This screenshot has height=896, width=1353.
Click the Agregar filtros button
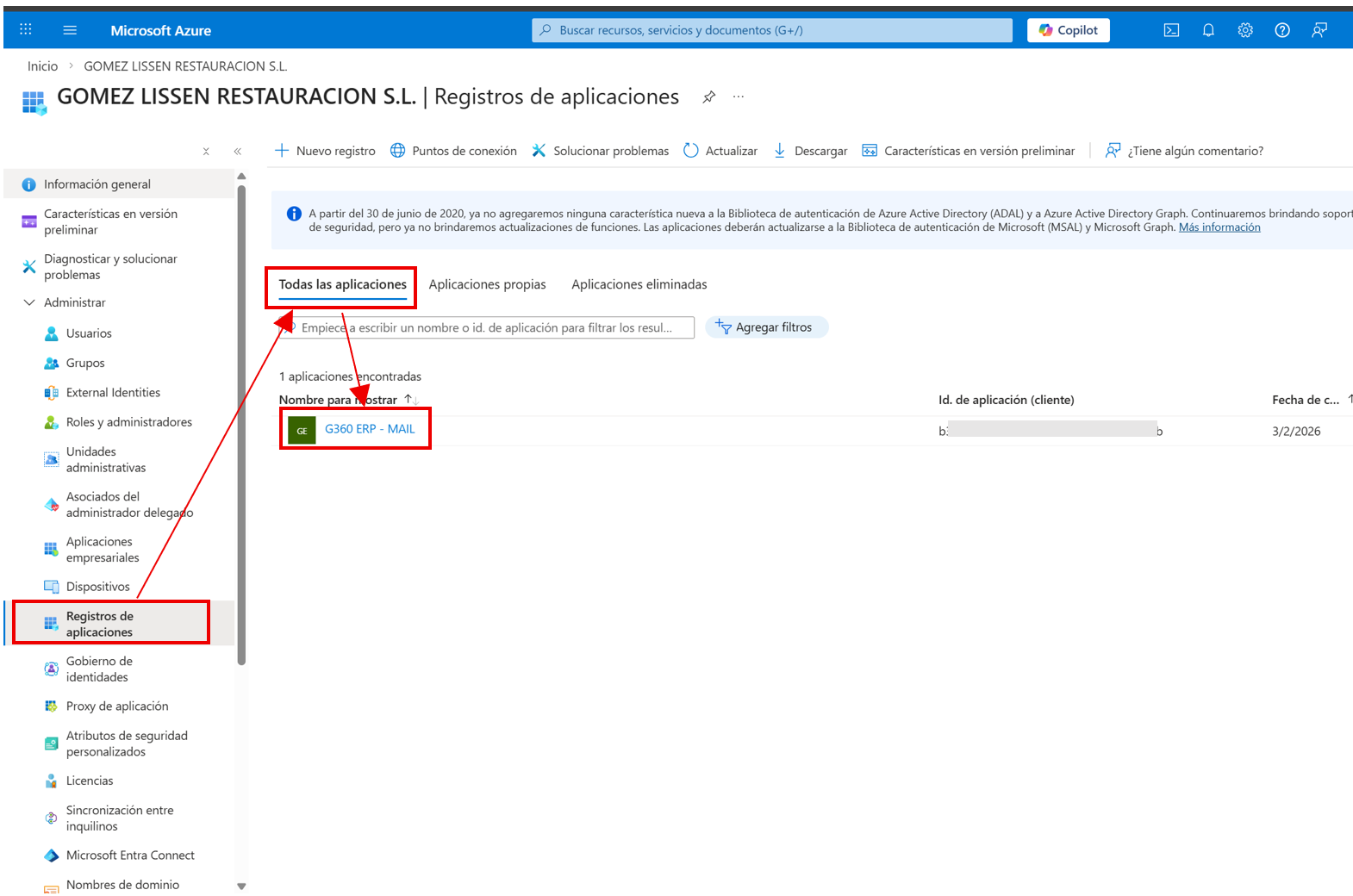point(766,327)
